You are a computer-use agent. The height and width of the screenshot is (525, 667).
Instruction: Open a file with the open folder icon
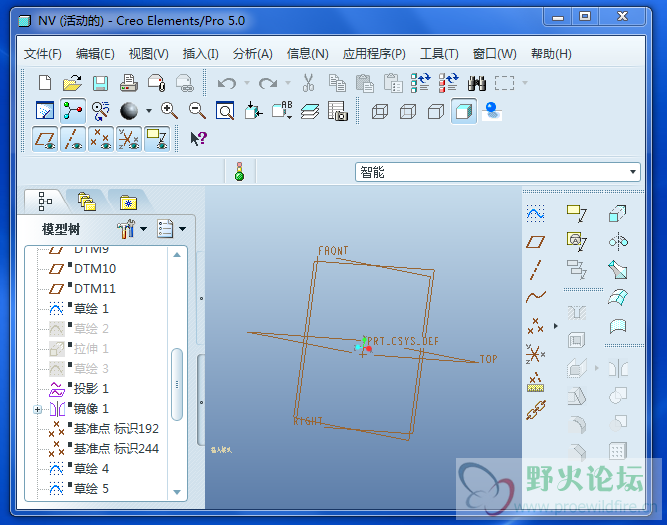tap(72, 83)
